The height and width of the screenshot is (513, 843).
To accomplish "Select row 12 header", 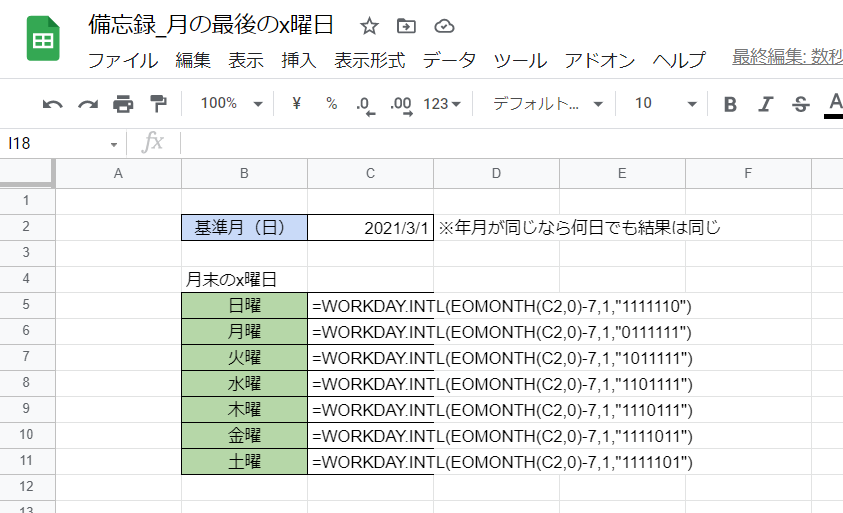I will click(x=26, y=487).
